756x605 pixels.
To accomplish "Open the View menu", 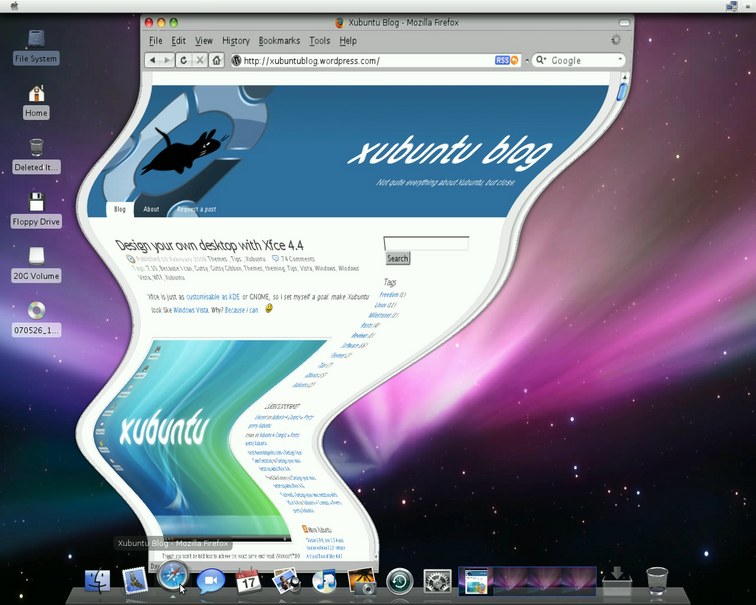I will 203,40.
